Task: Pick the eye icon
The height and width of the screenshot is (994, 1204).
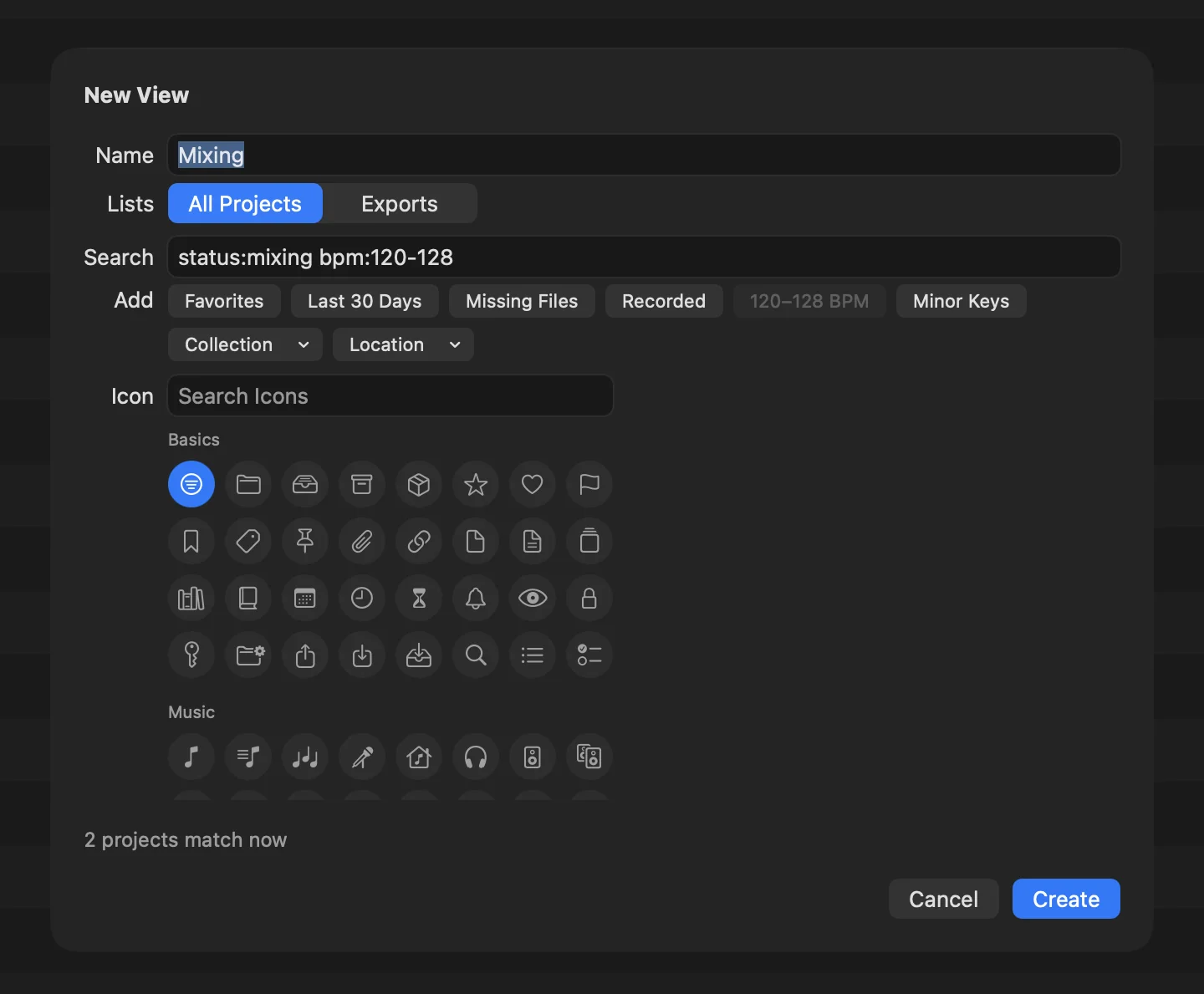Action: tap(533, 598)
